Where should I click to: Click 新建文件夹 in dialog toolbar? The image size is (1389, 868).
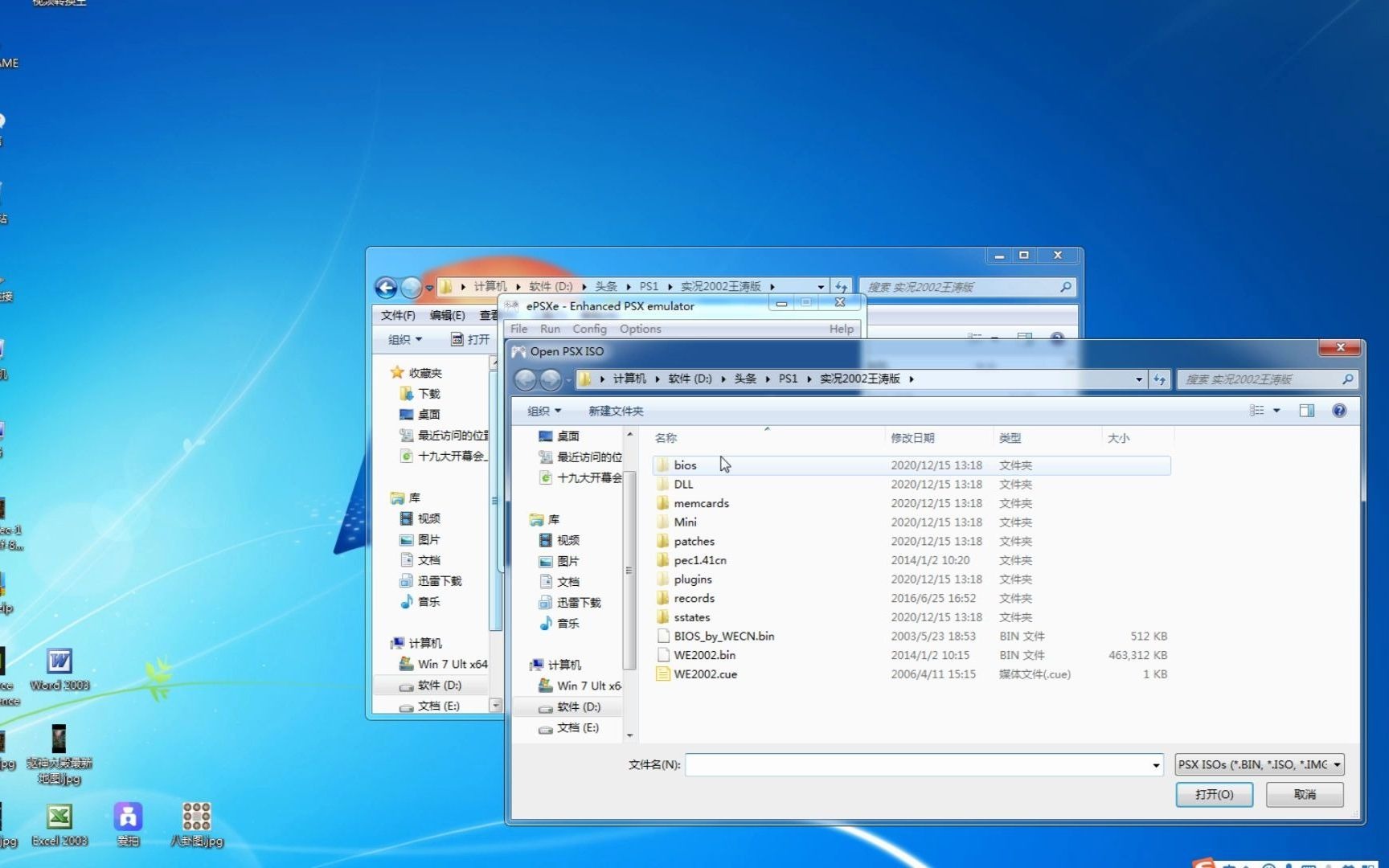[x=616, y=411]
